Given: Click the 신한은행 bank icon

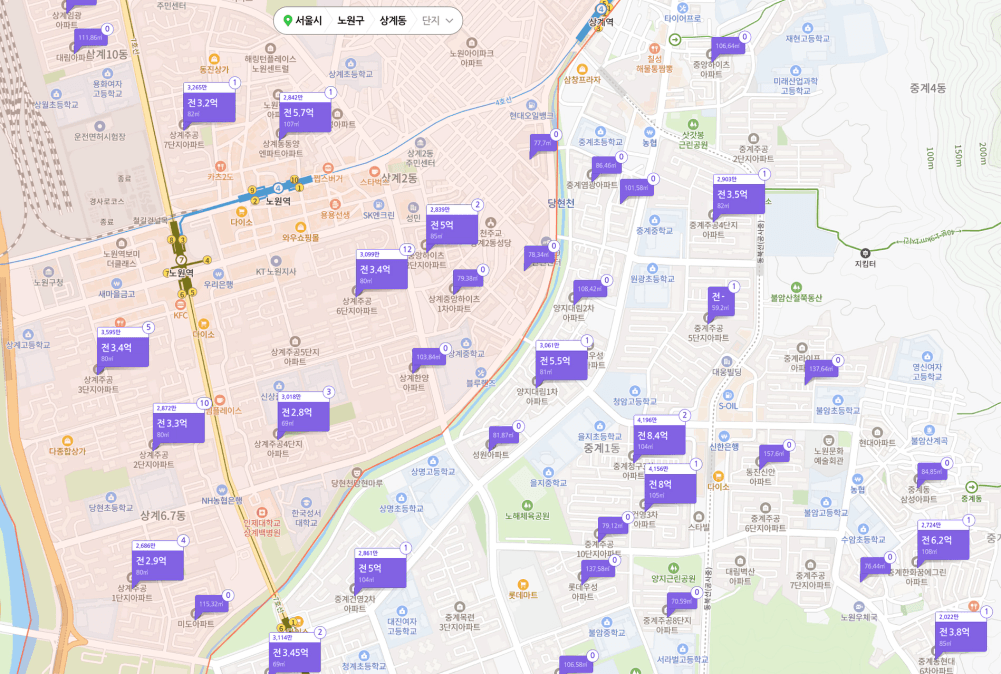Looking at the screenshot, I should click(723, 434).
